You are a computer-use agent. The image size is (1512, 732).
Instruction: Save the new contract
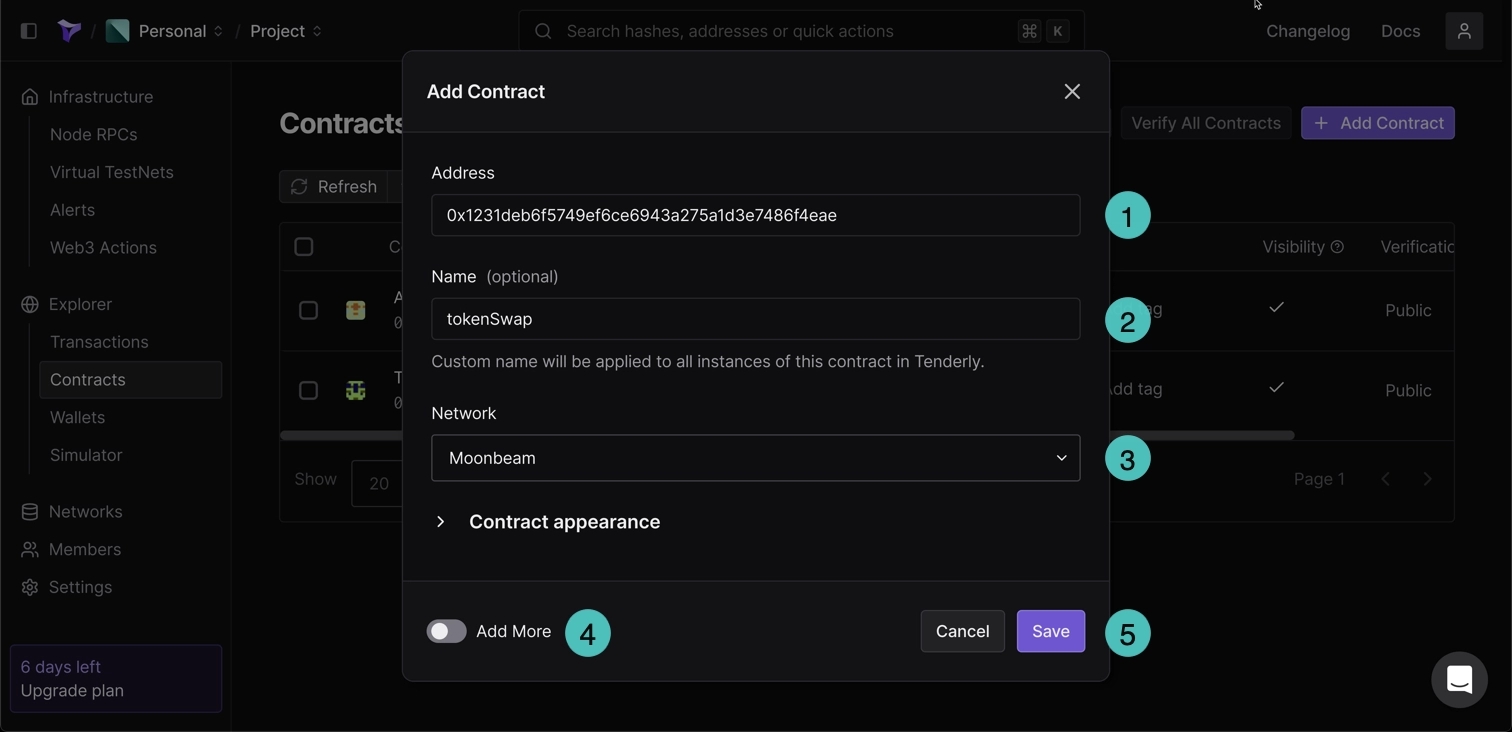click(1050, 631)
